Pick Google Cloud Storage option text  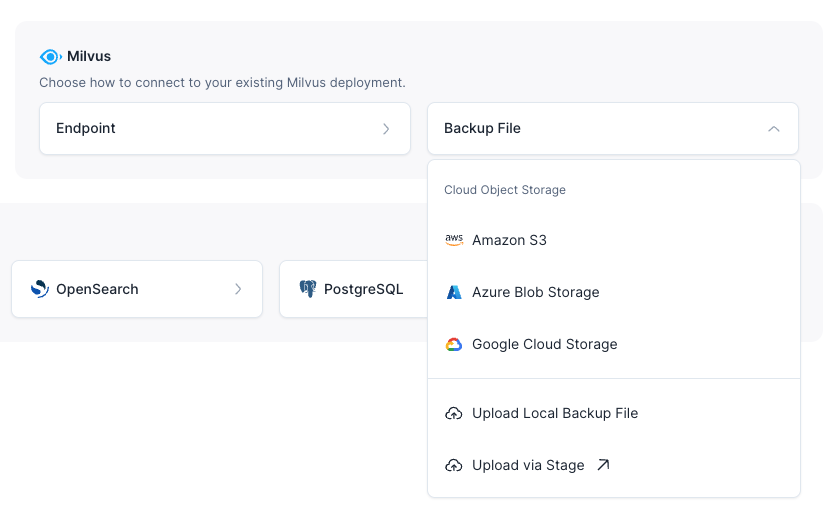pos(544,344)
